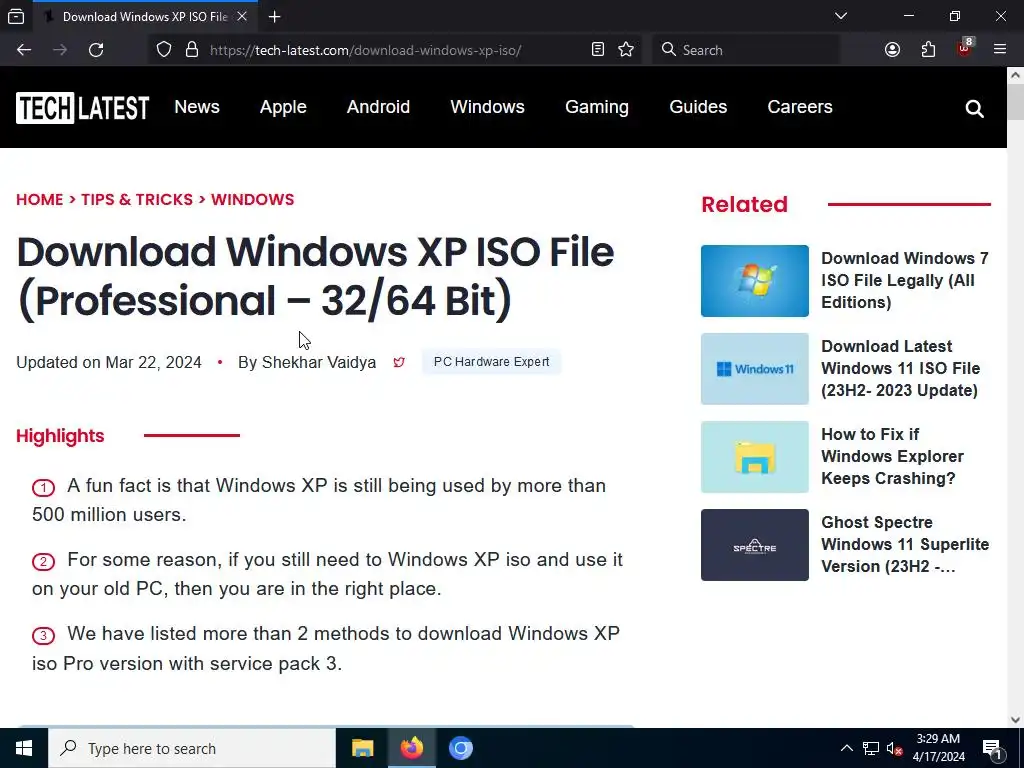Image resolution: width=1024 pixels, height=768 pixels.
Task: Click the scrollbar up arrow
Action: click(x=1016, y=75)
